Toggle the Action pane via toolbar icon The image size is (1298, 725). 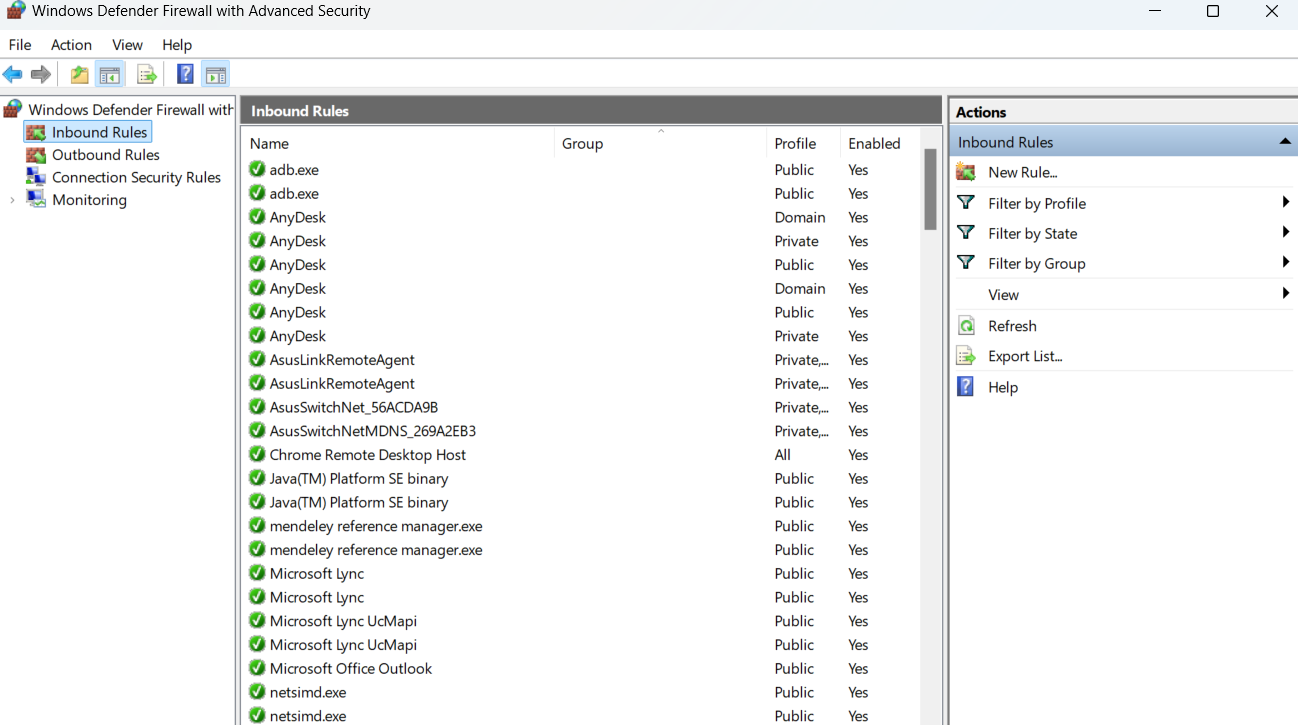click(215, 73)
